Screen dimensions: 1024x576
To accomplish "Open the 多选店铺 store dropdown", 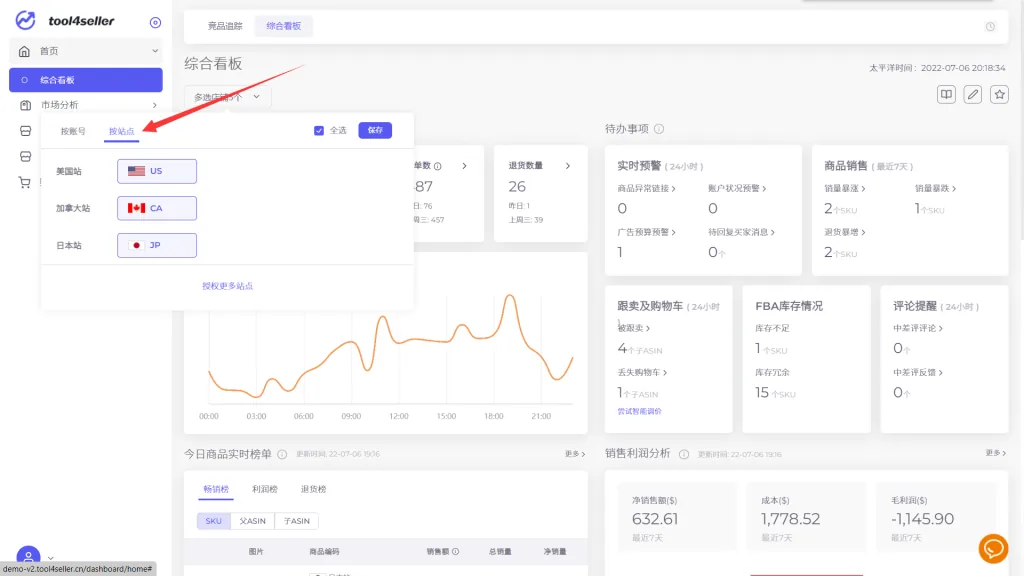I will pos(227,97).
